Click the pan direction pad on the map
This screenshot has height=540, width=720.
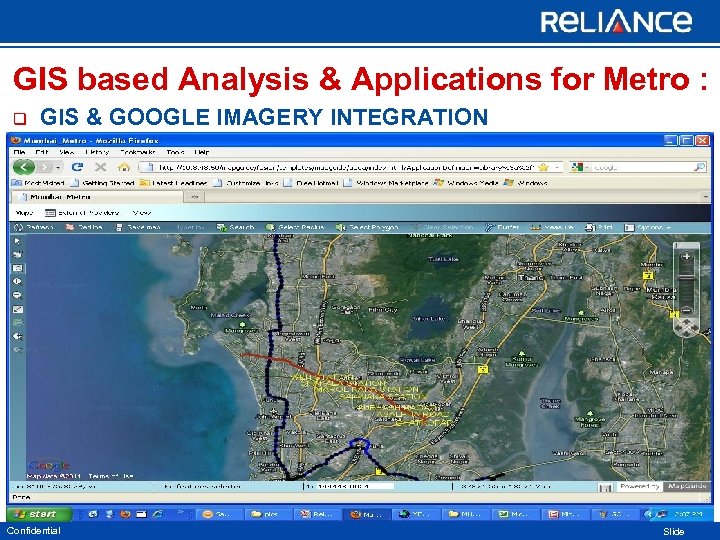tap(686, 327)
